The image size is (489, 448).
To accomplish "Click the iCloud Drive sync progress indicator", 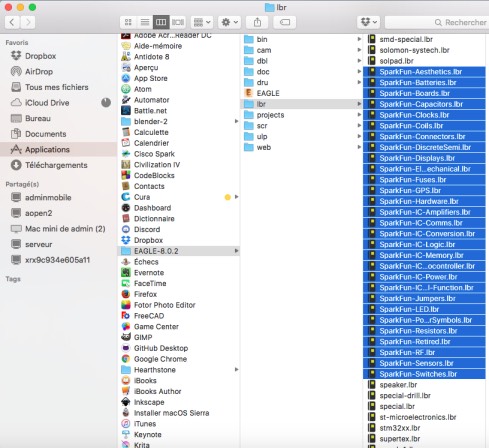I will coord(106,103).
